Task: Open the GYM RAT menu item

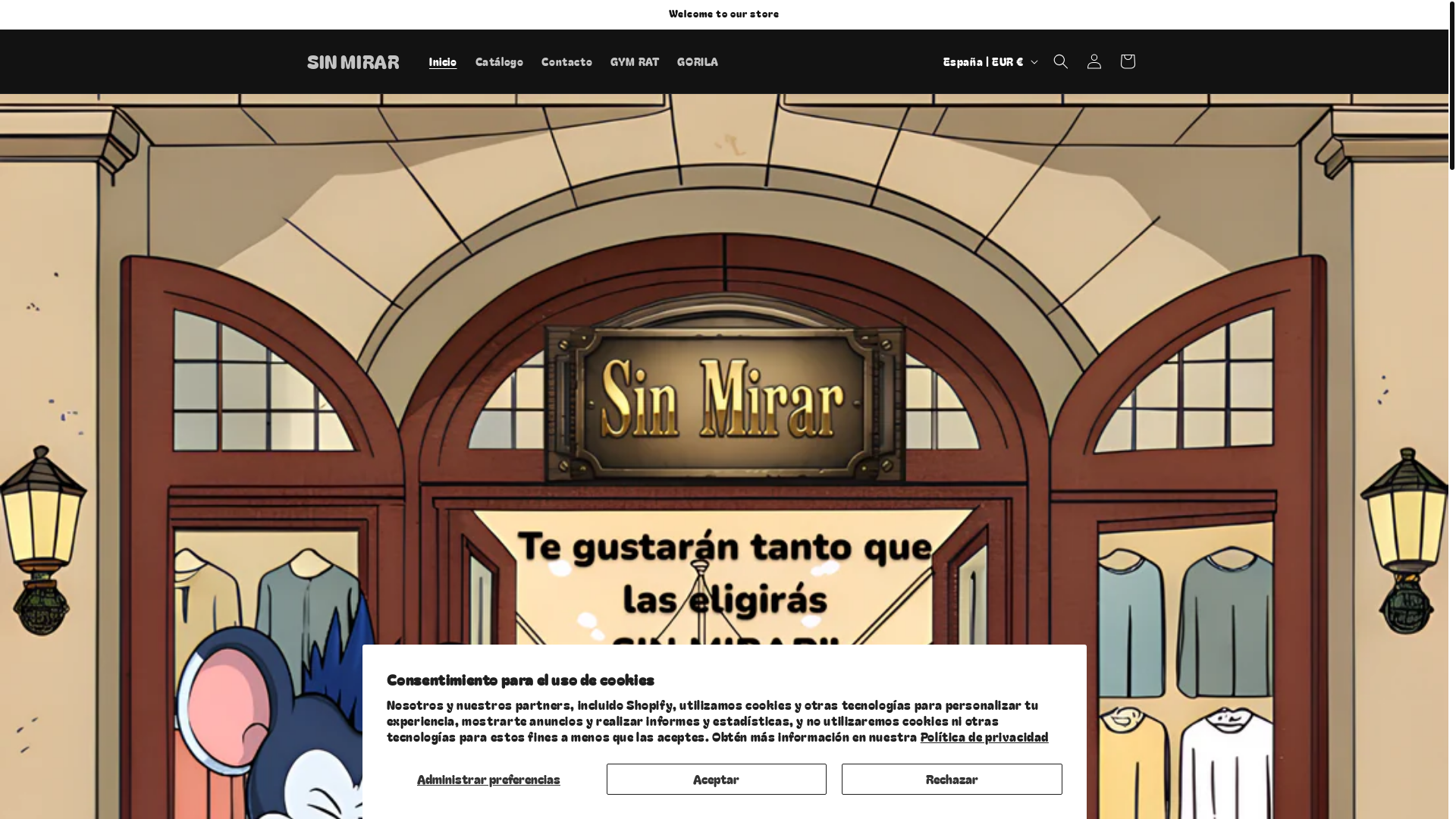Action: (x=635, y=62)
